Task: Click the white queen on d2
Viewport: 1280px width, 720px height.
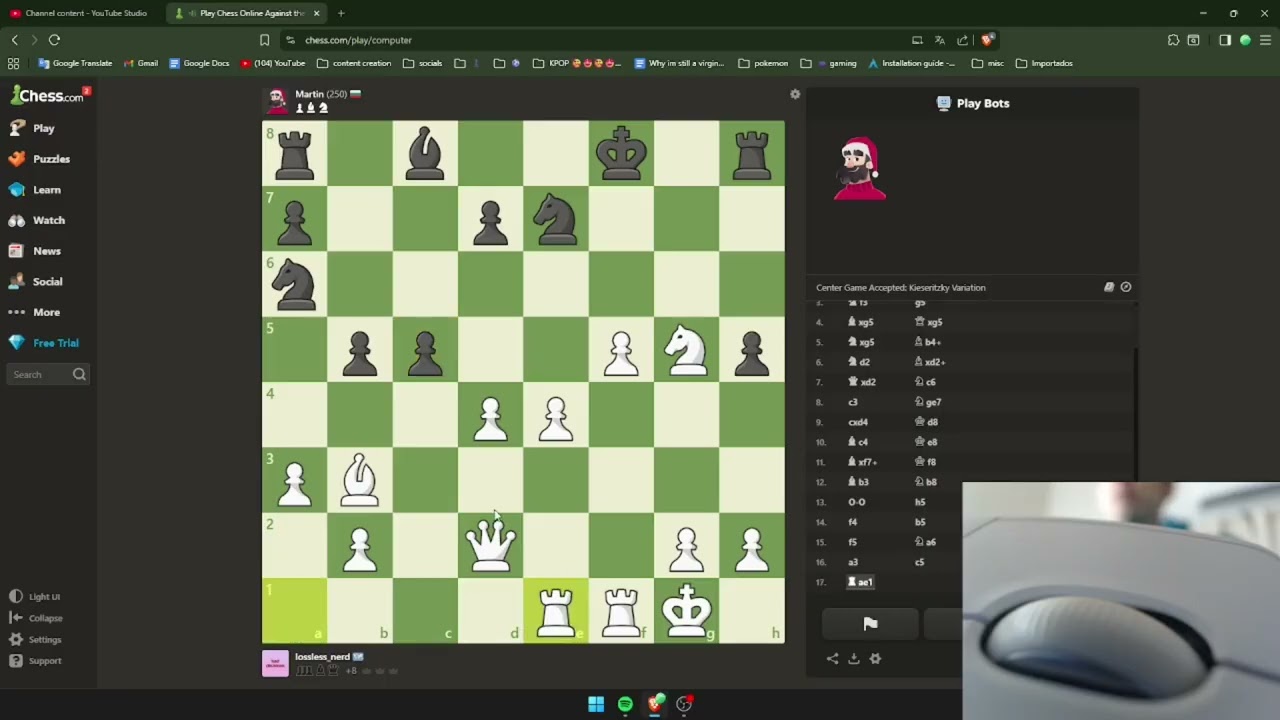Action: pos(490,546)
